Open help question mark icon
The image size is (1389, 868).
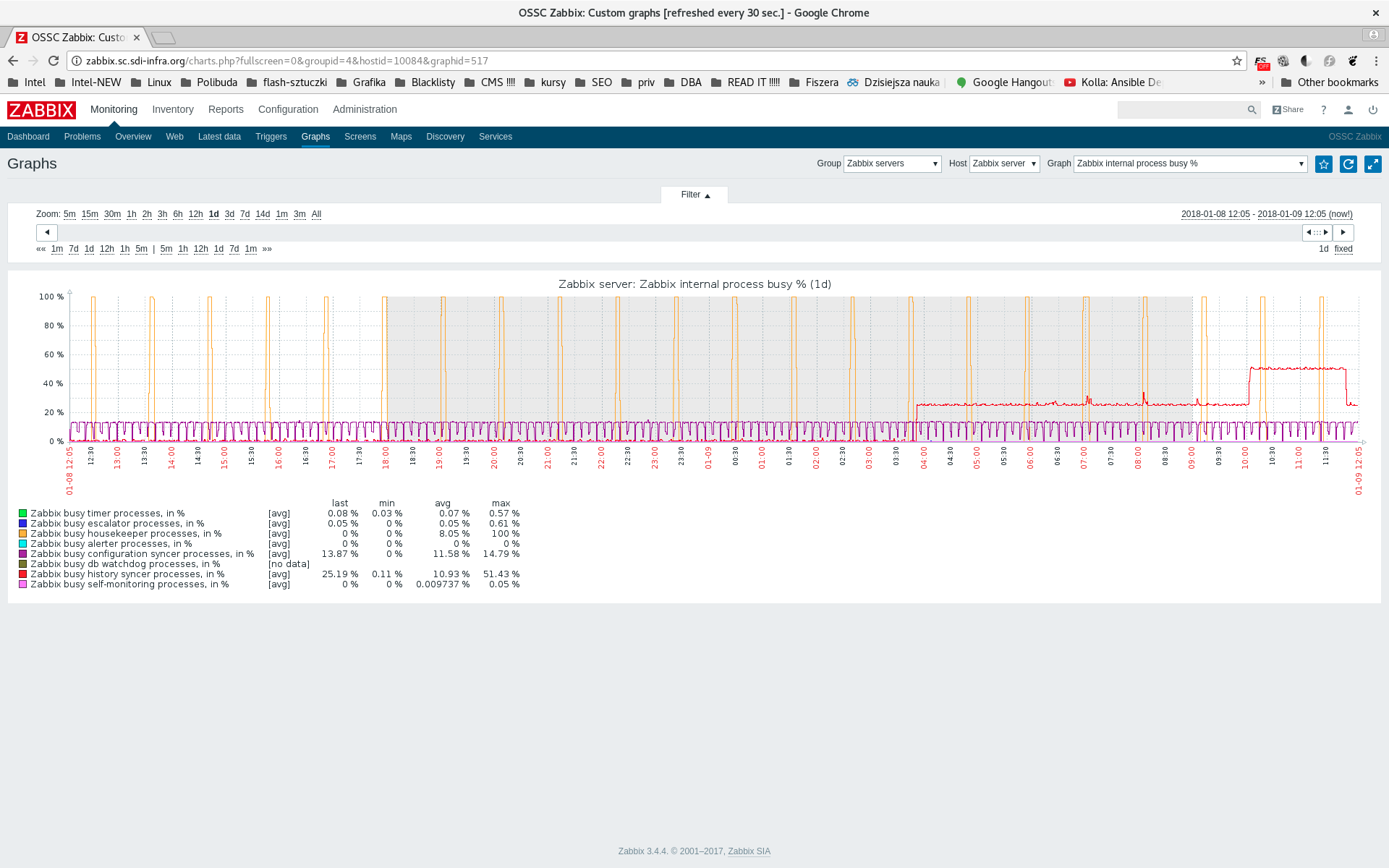click(1324, 110)
